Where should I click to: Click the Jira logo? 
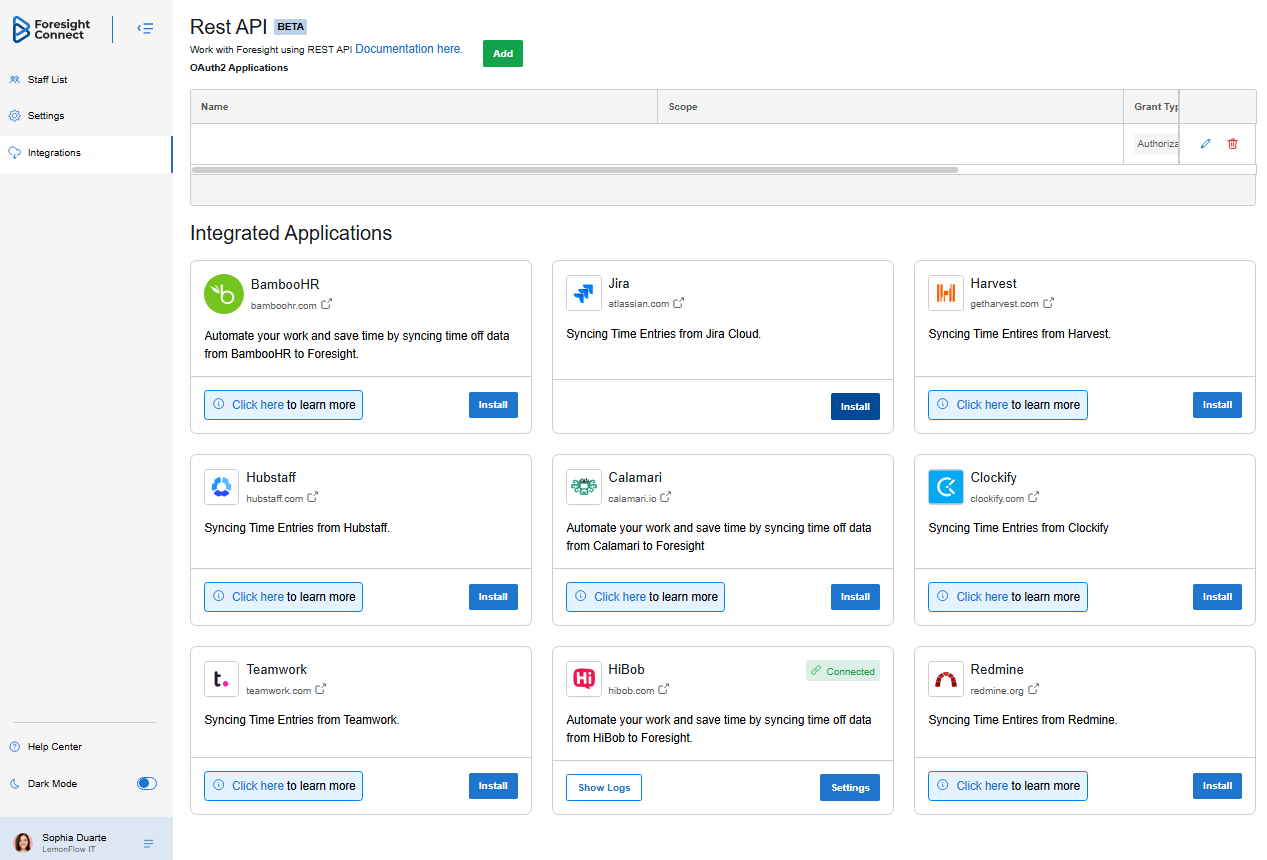tap(584, 293)
